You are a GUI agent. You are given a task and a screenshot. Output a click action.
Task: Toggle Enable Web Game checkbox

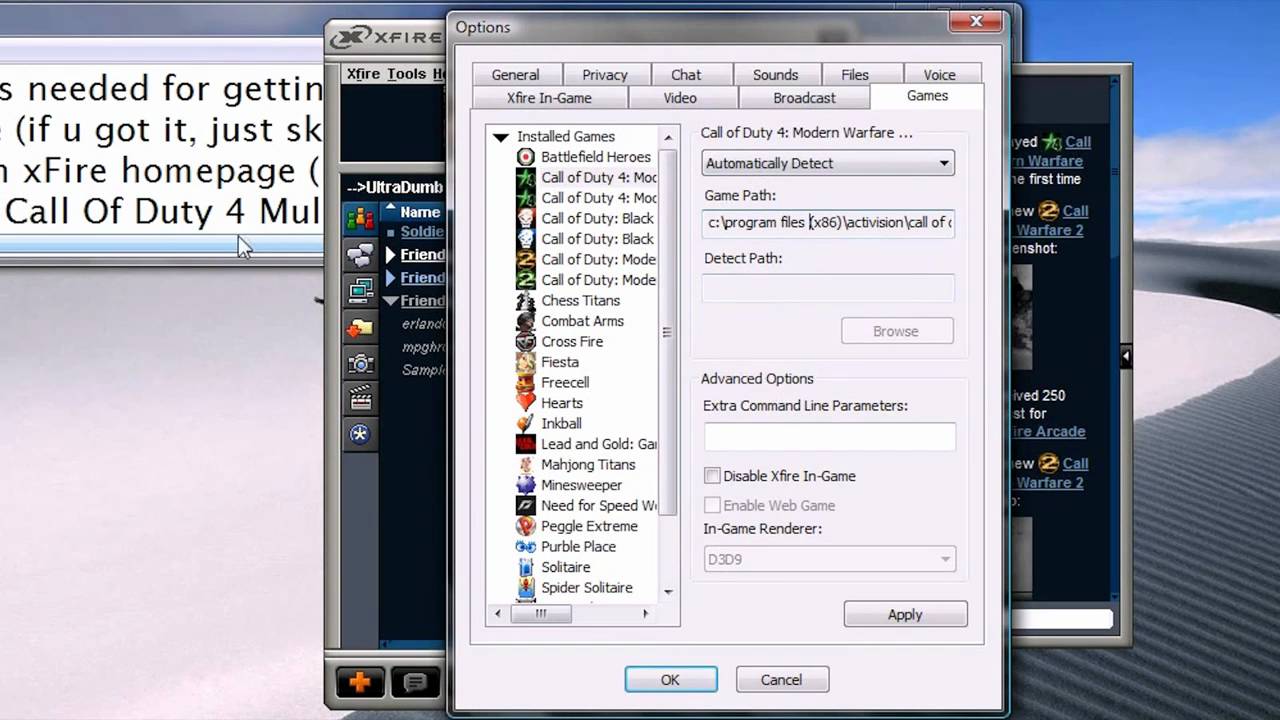coord(712,505)
